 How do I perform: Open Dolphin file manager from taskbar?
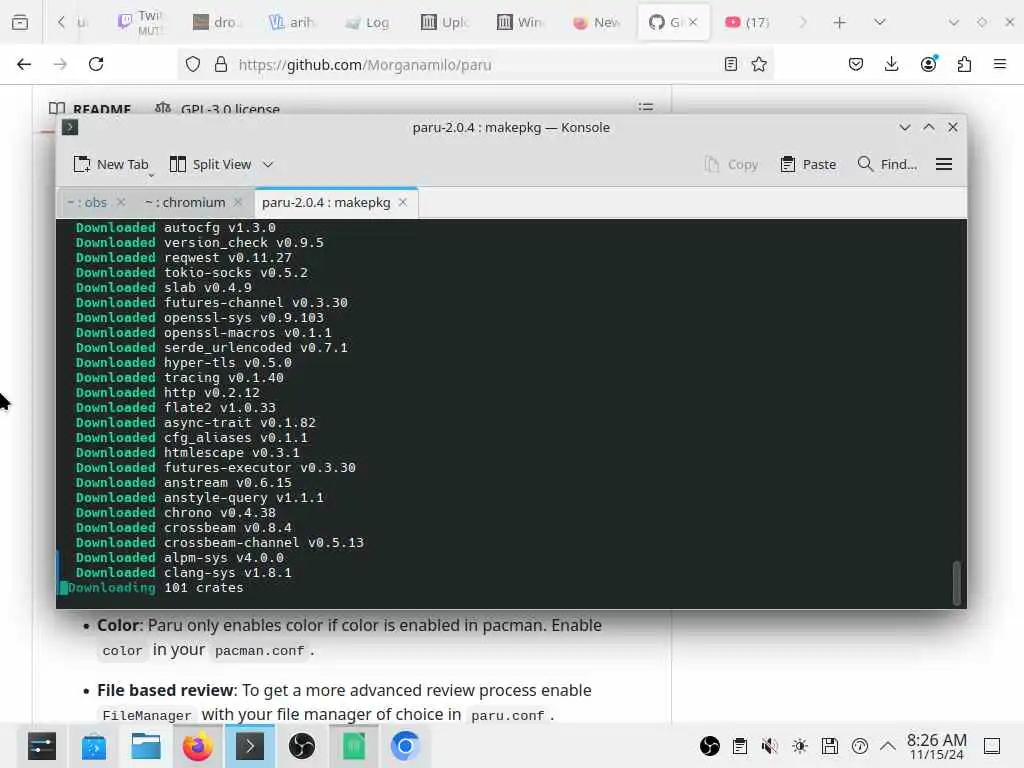point(146,746)
